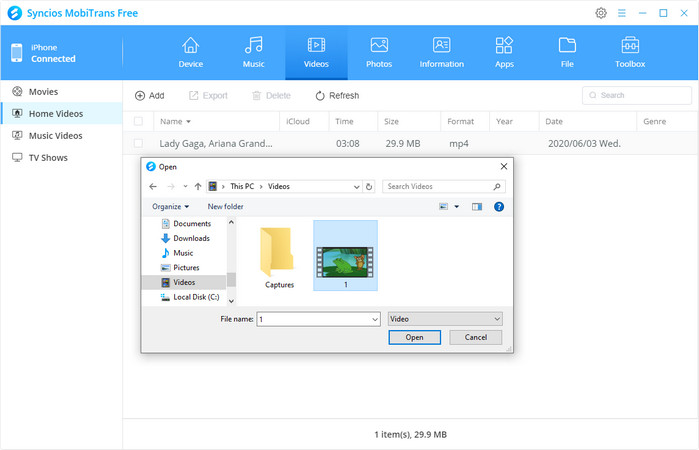The image size is (699, 450).
Task: Expand the address bar dropdown
Action: click(x=357, y=186)
